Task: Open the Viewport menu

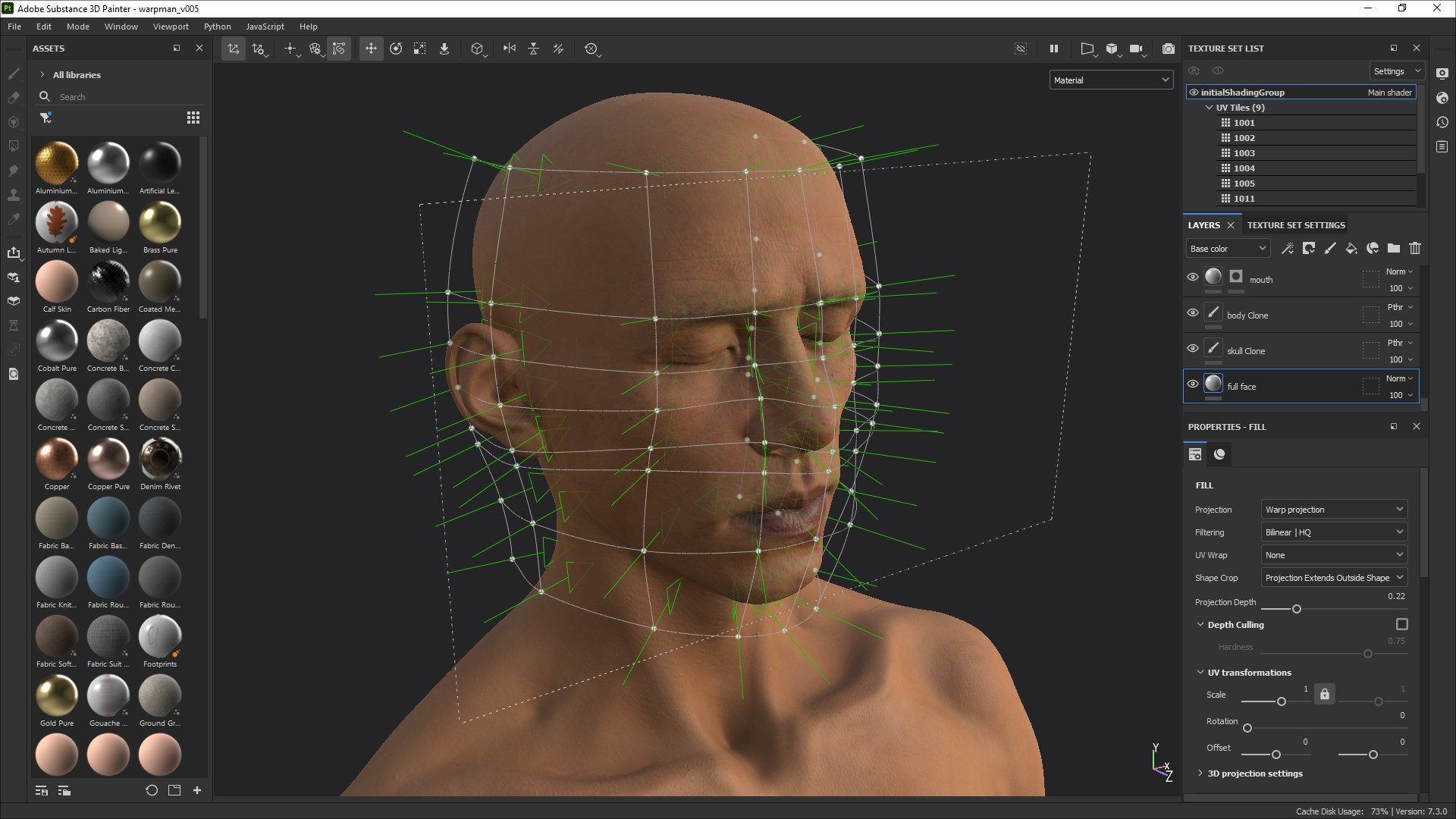Action: 171,27
